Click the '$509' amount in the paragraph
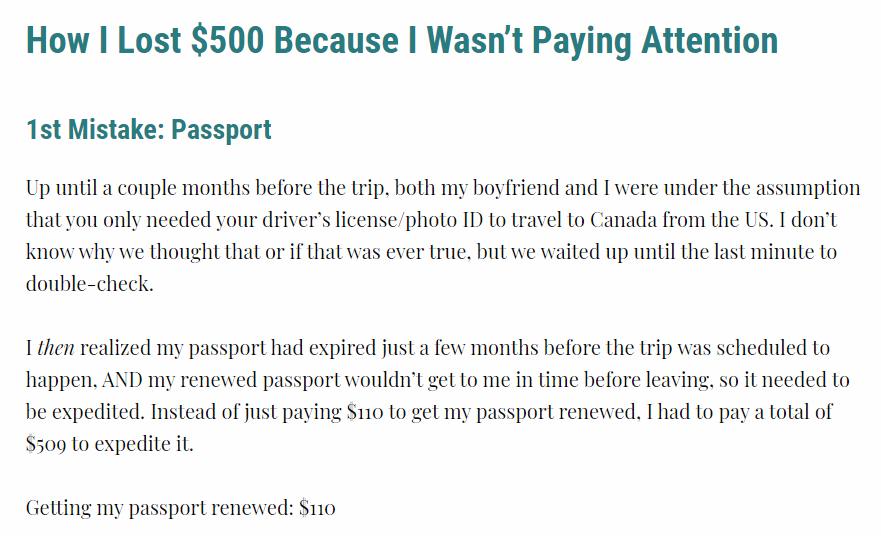The height and width of the screenshot is (536, 881). tap(46, 444)
